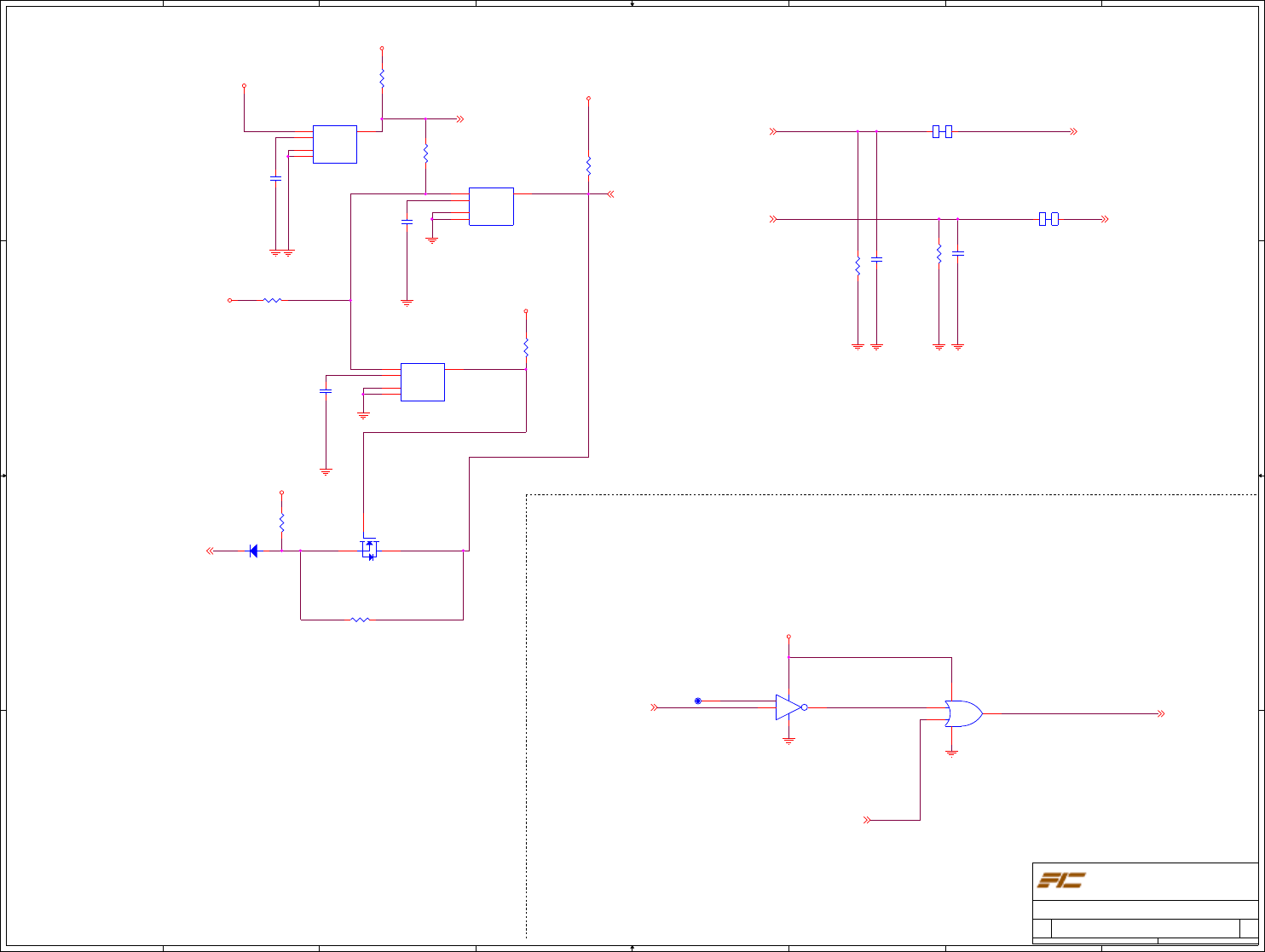
Task: Select the resistor under the topmost power terminal
Action: tap(382, 78)
